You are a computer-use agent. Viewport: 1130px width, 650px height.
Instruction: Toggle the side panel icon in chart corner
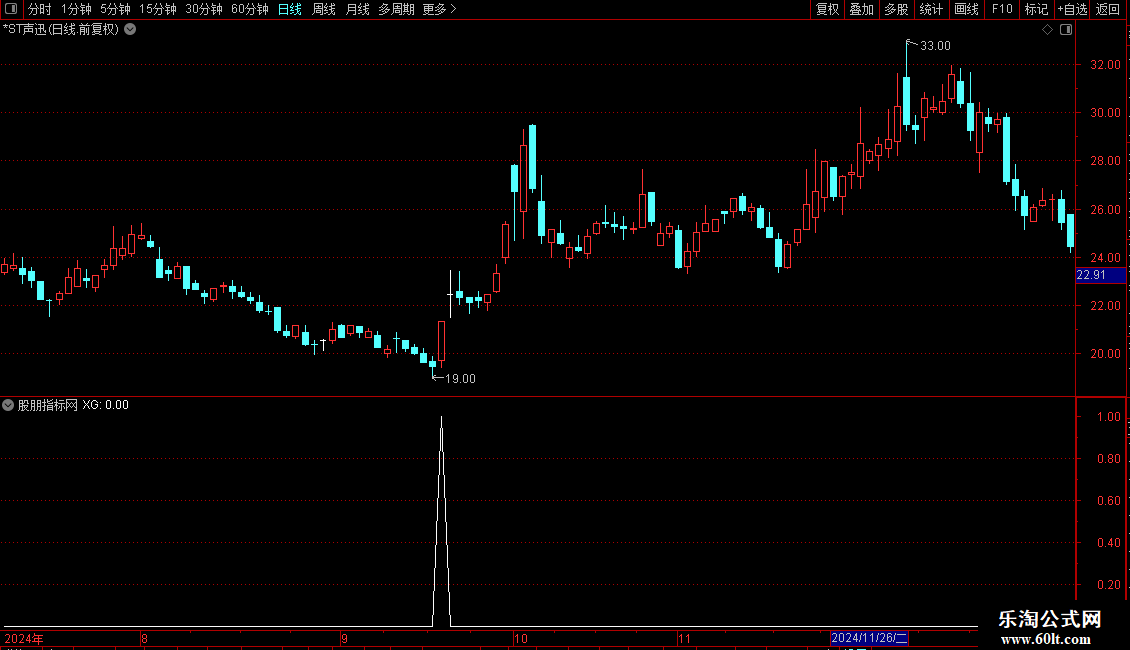[1066, 30]
